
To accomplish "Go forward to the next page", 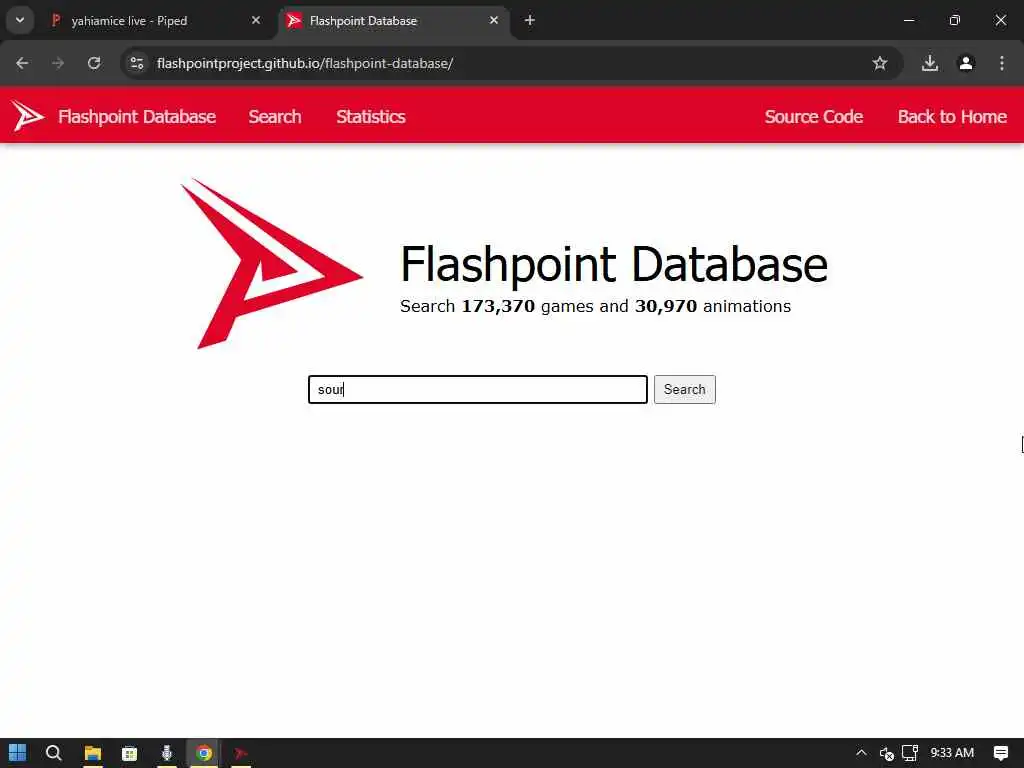I will (x=58, y=63).
